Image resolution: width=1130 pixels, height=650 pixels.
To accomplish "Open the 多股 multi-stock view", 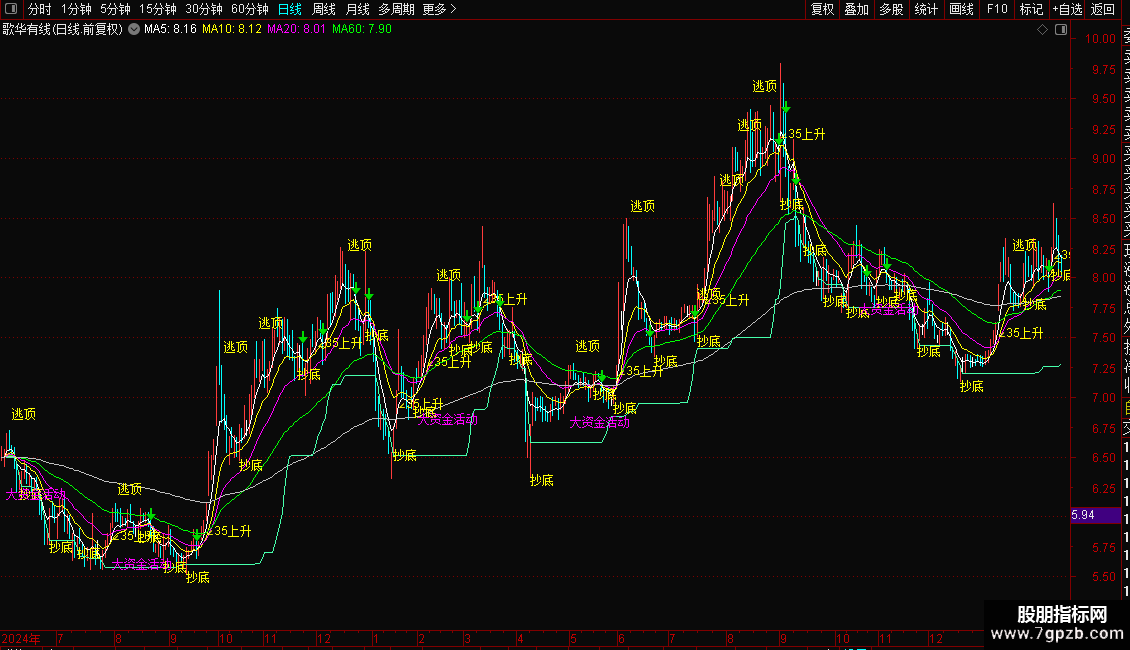I will pyautogui.click(x=891, y=9).
